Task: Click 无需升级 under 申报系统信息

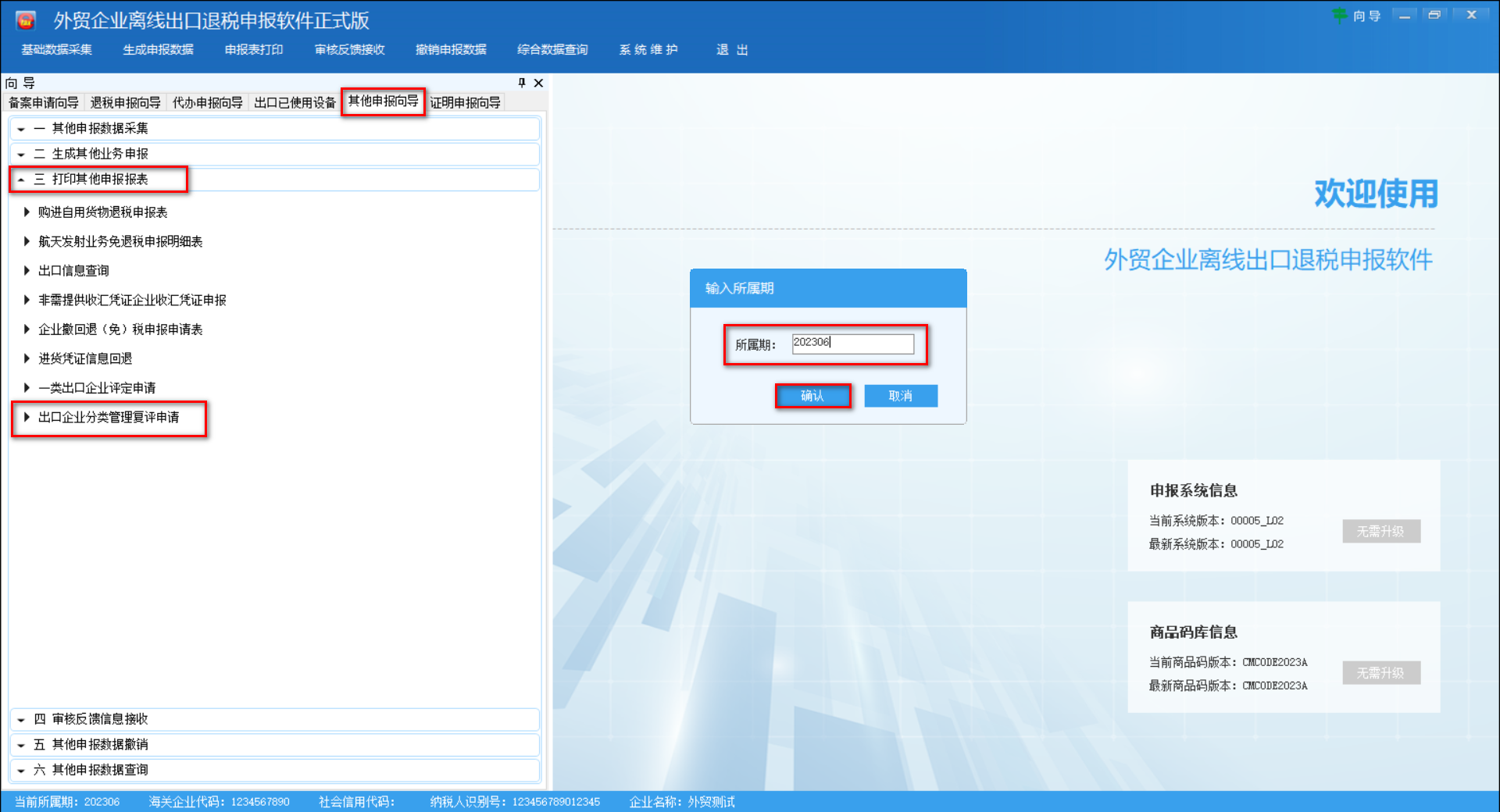Action: [x=1380, y=531]
